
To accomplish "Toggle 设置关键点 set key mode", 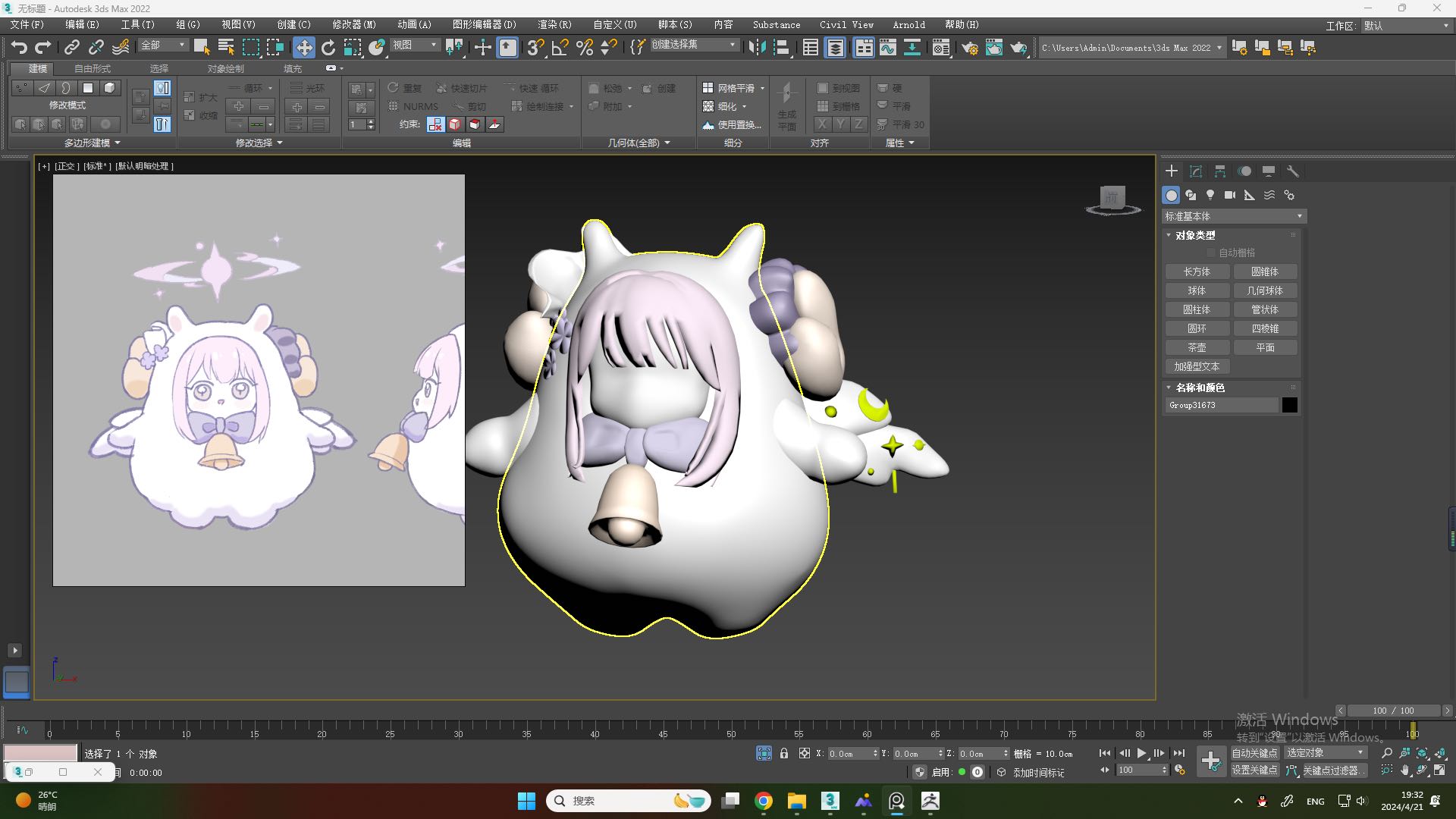I will pos(1254,770).
